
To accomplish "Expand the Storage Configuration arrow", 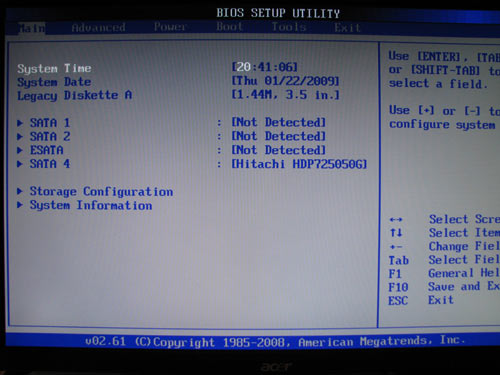I will click(20, 191).
